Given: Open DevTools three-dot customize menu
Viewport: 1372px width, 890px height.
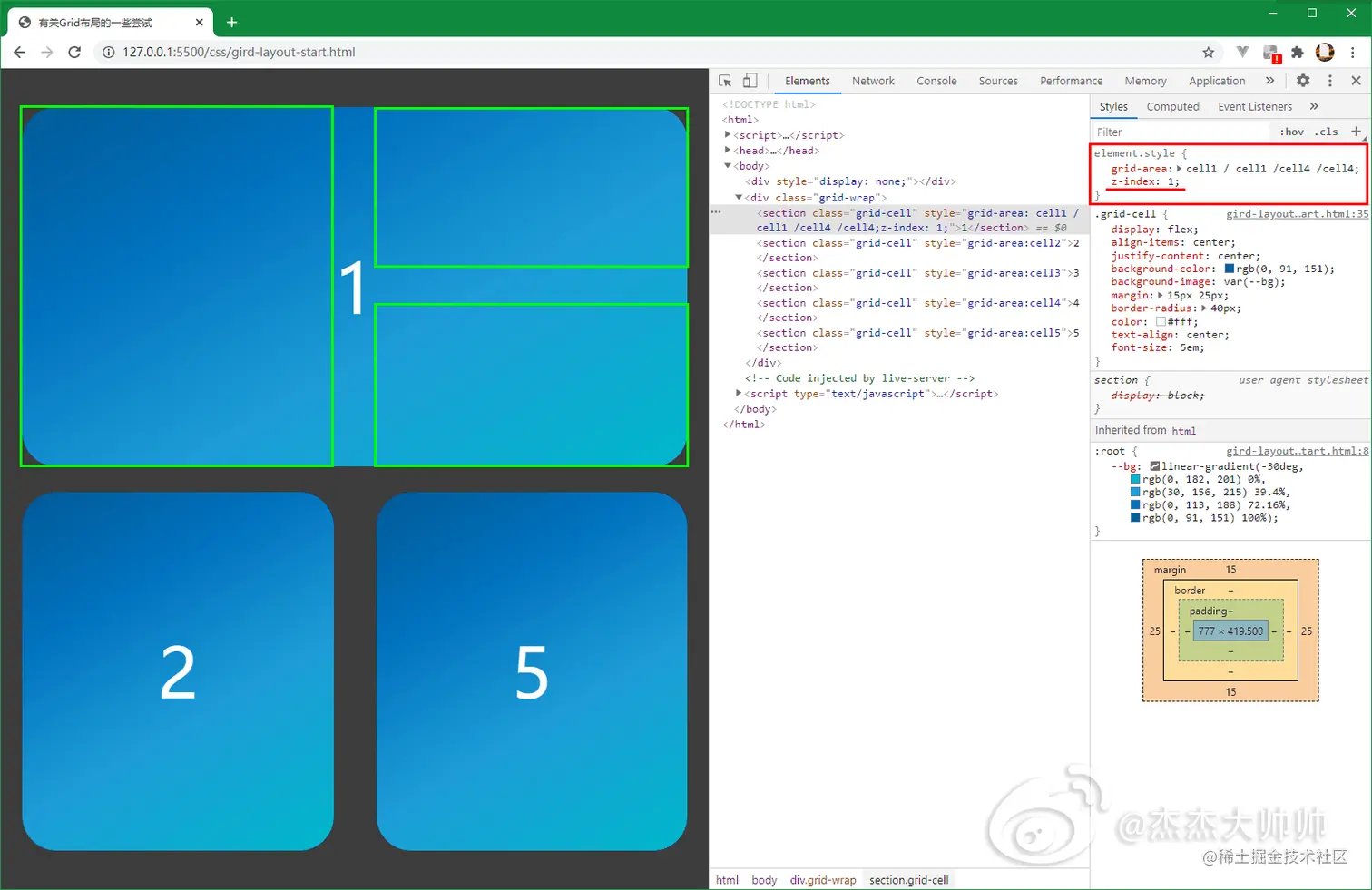Looking at the screenshot, I should point(1330,81).
